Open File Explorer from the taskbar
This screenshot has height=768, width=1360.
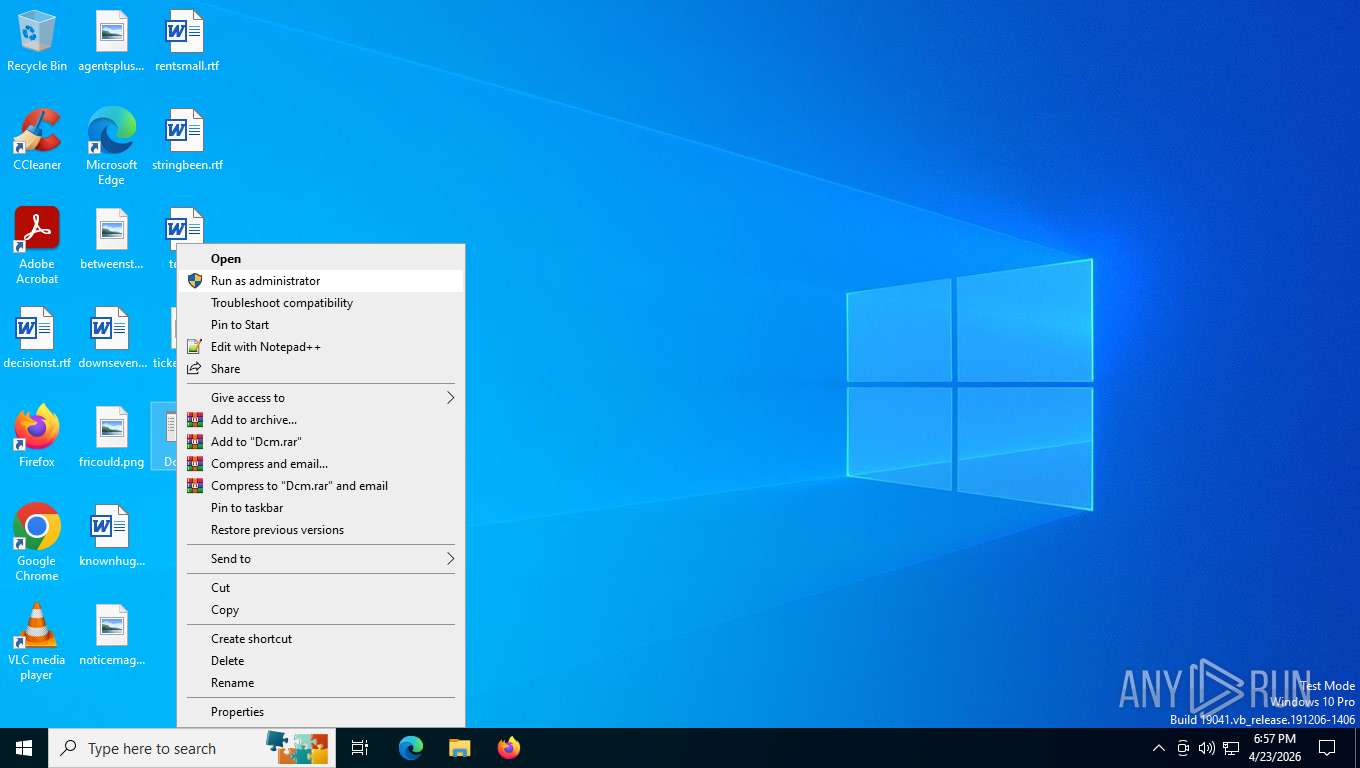tap(459, 748)
